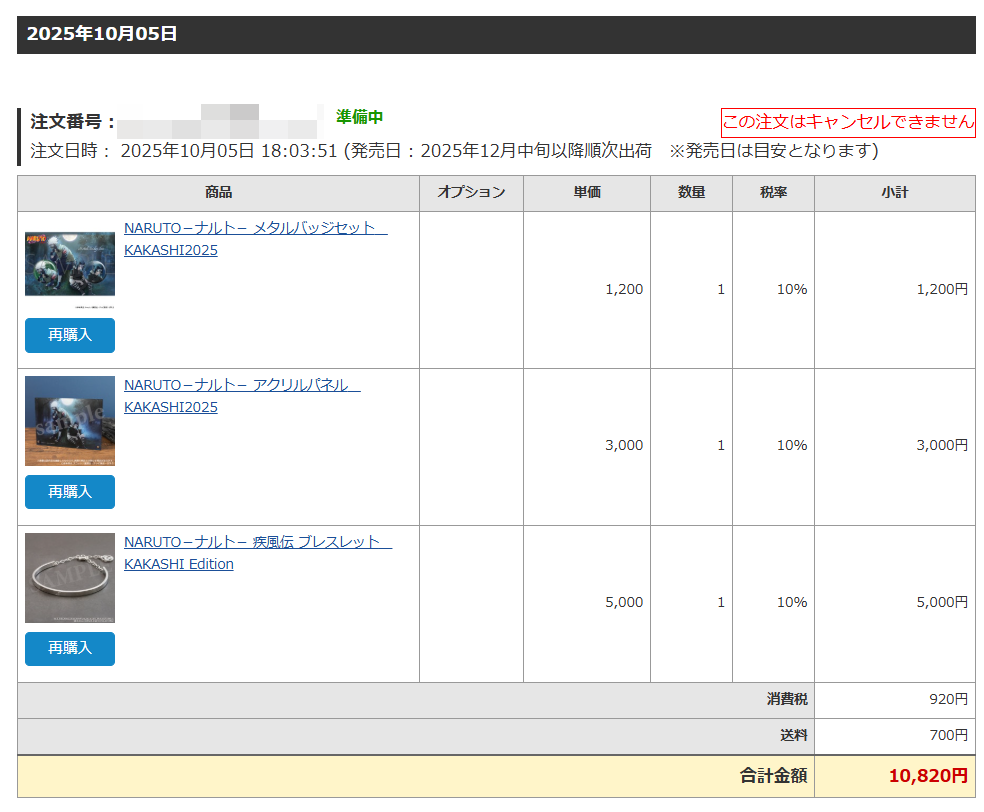Screen dimensions: 984x812
Task: Click the green 準備中 order status
Action: [359, 117]
